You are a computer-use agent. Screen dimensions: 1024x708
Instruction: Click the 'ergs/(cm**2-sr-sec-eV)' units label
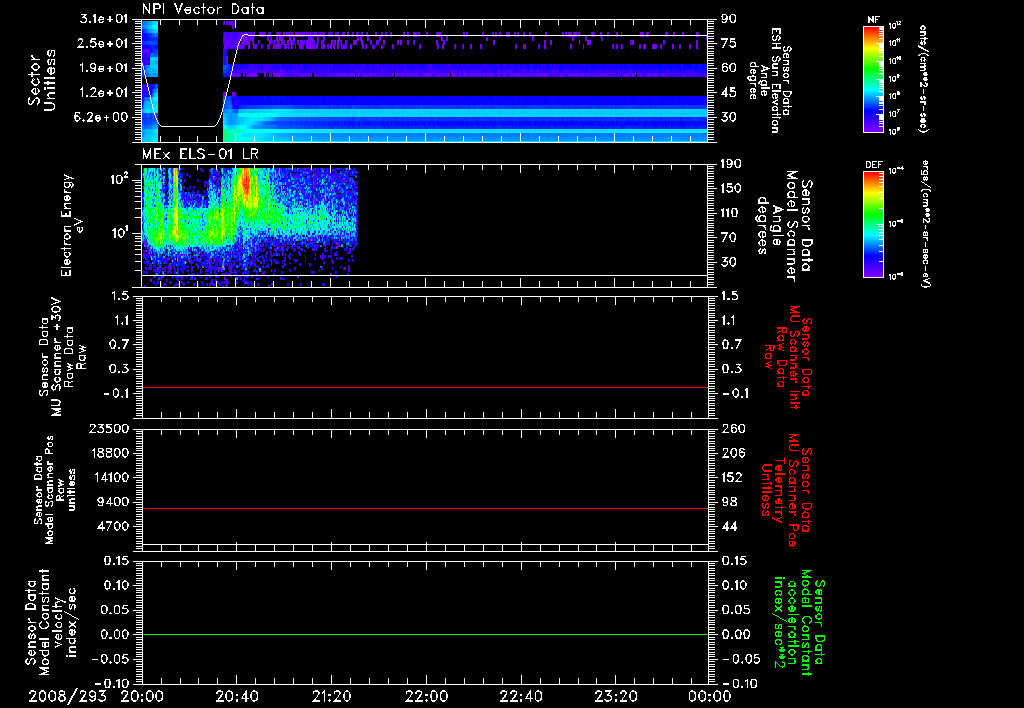click(925, 224)
